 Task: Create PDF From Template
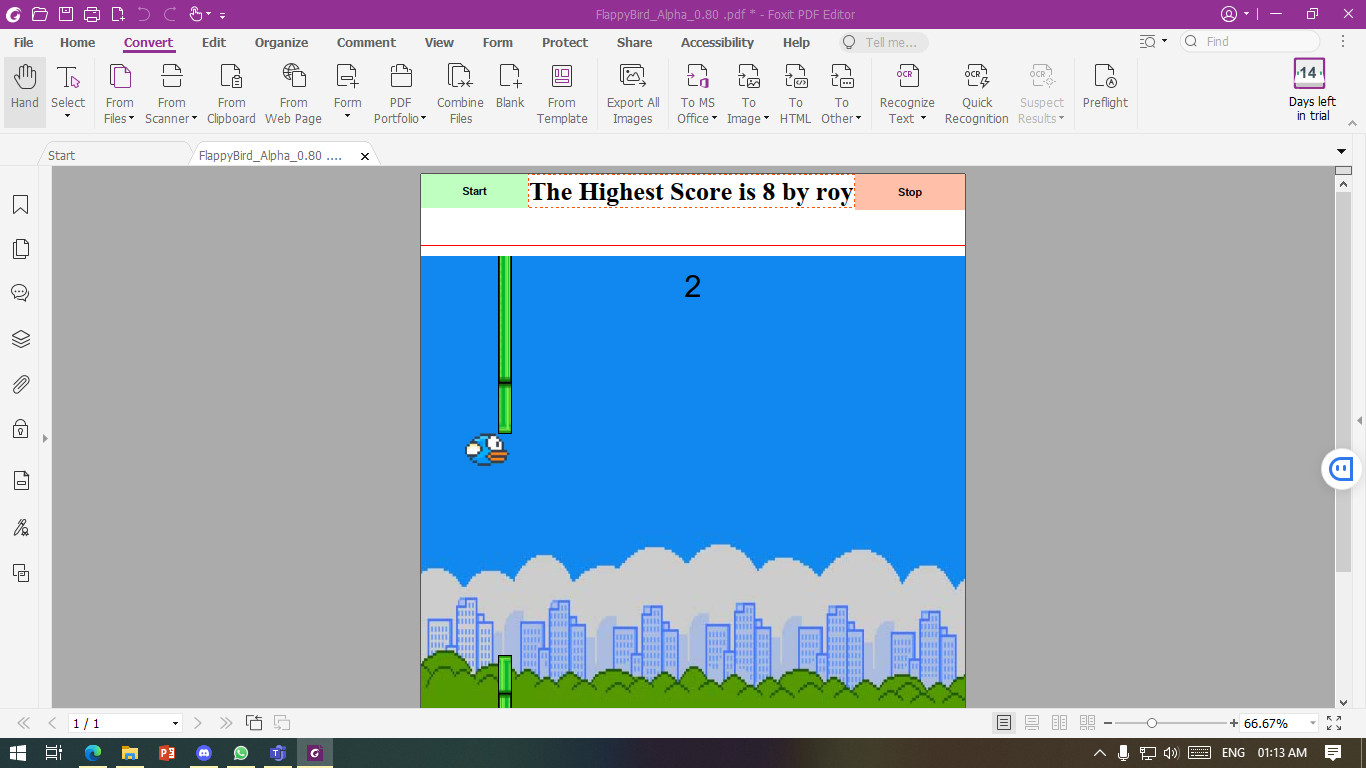click(x=562, y=92)
